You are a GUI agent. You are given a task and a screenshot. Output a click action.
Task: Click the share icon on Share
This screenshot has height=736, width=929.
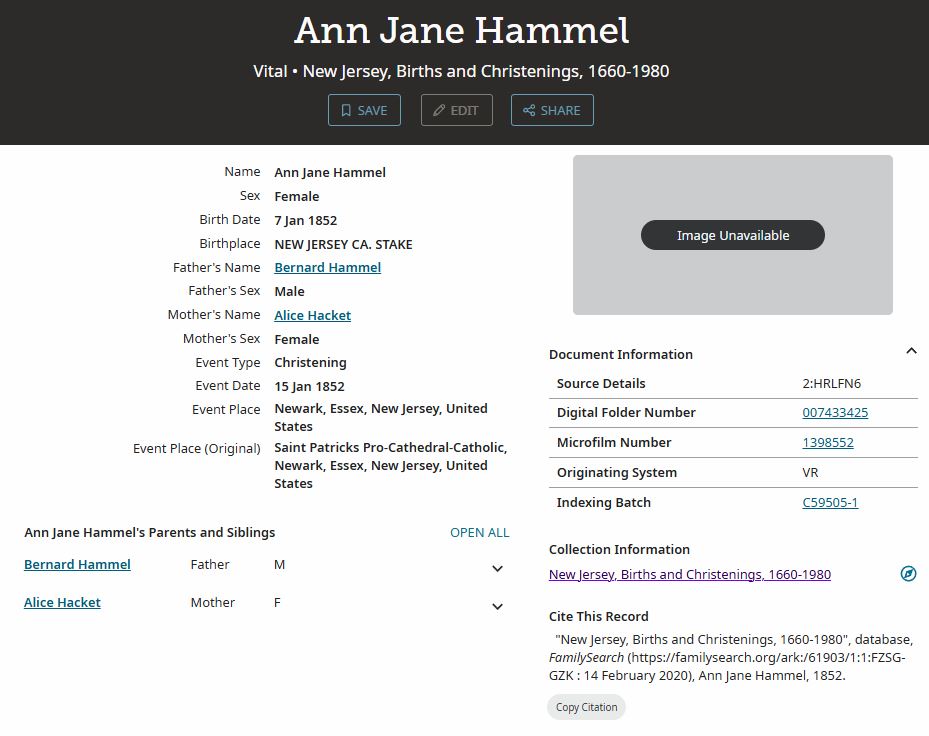click(x=529, y=111)
